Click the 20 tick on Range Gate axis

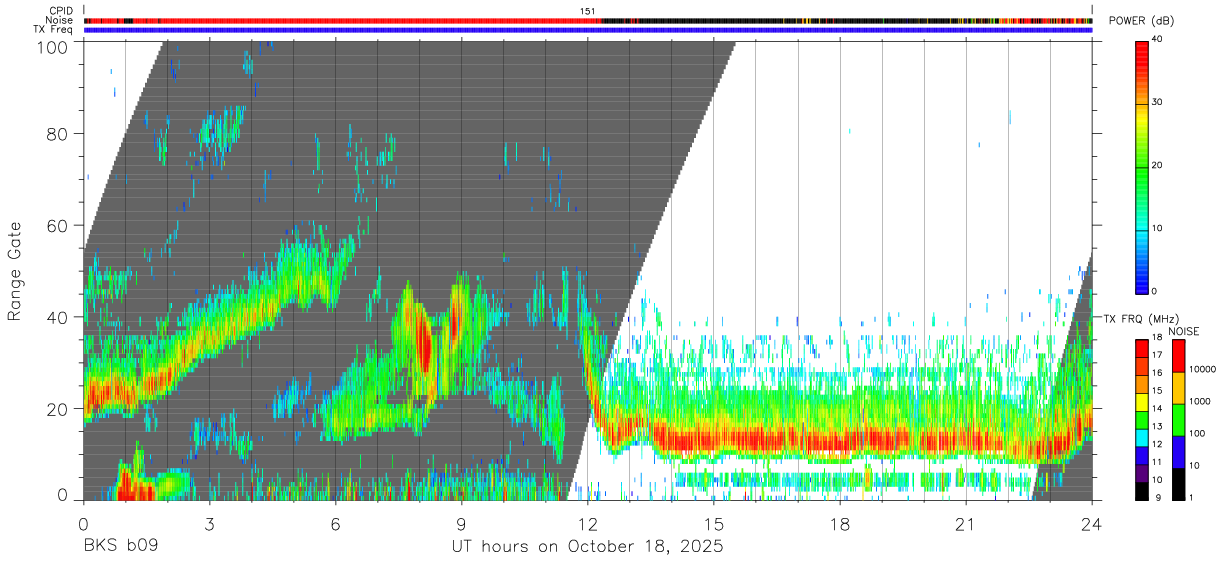tap(58, 409)
